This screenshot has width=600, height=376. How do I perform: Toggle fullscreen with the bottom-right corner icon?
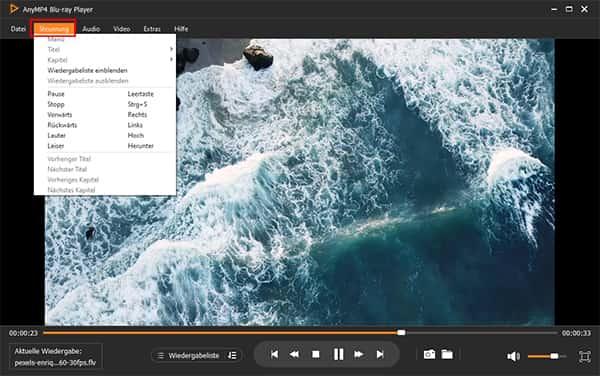[584, 356]
